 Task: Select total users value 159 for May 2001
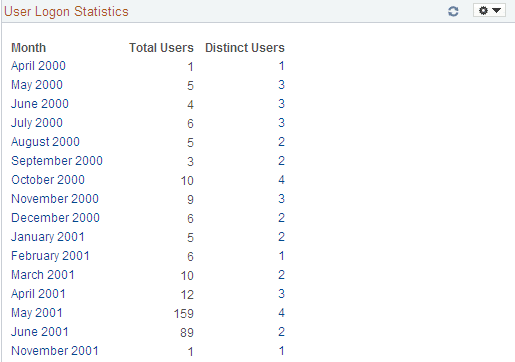tap(184, 314)
